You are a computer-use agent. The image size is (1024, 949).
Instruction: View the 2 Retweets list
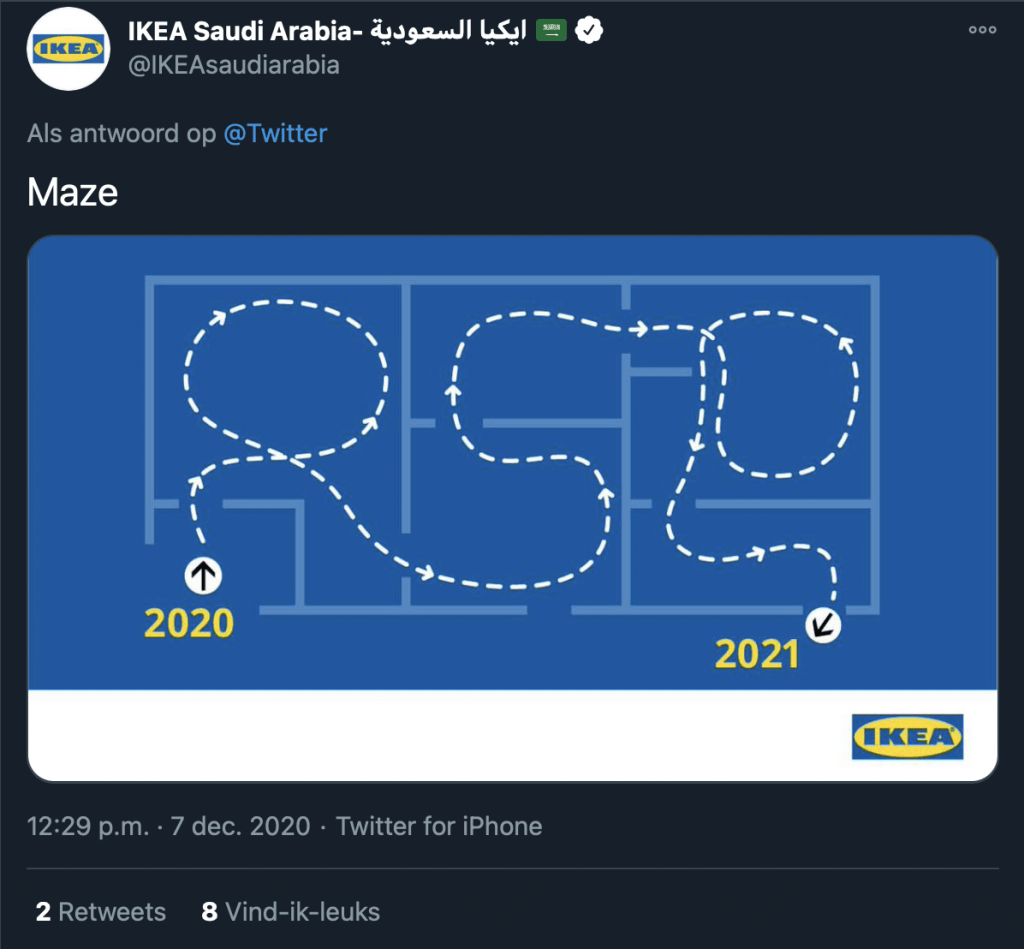pyautogui.click(x=101, y=912)
